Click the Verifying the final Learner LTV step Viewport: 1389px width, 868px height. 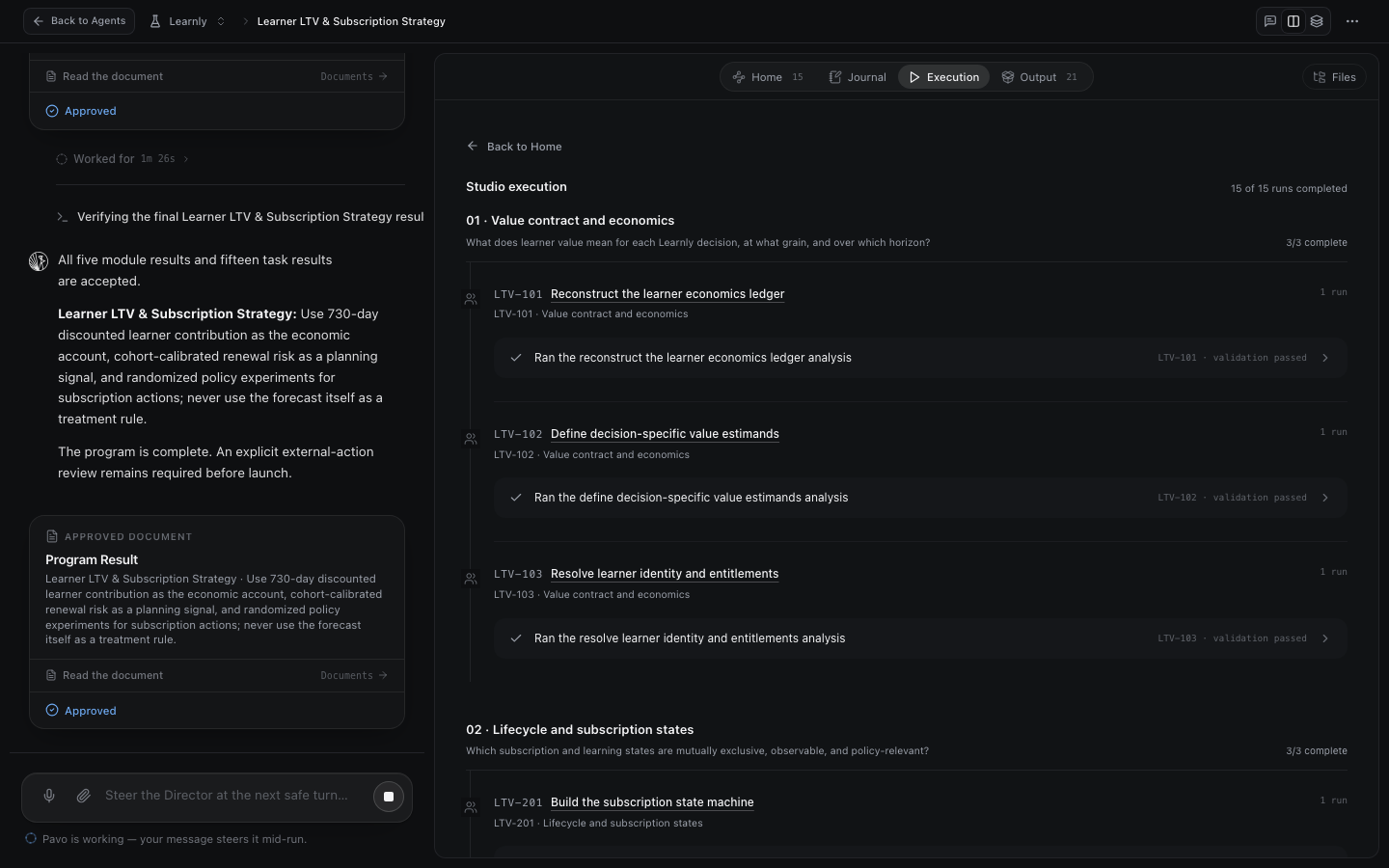coord(250,217)
